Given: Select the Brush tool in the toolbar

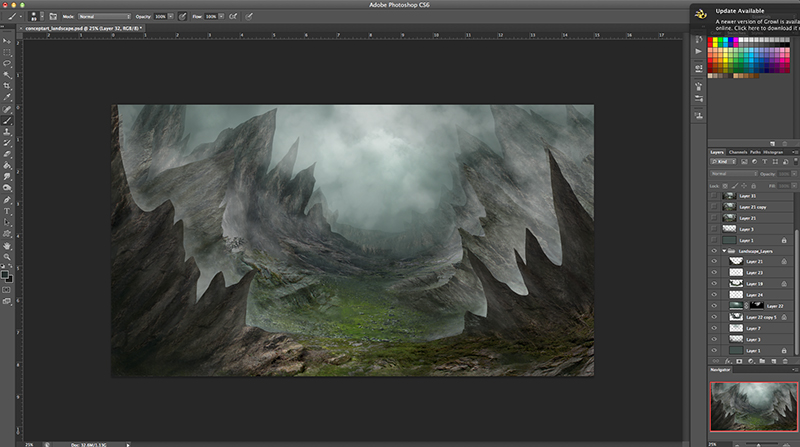Looking at the screenshot, I should [x=7, y=120].
